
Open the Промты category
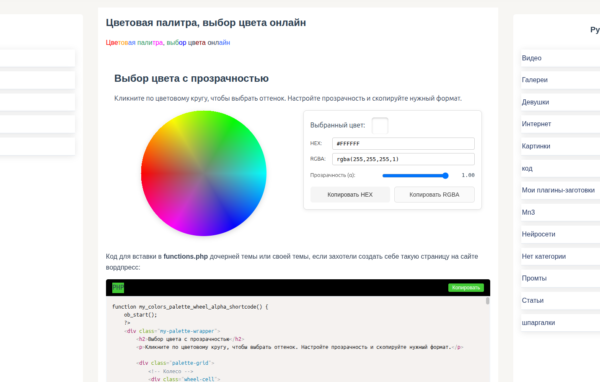(534, 278)
